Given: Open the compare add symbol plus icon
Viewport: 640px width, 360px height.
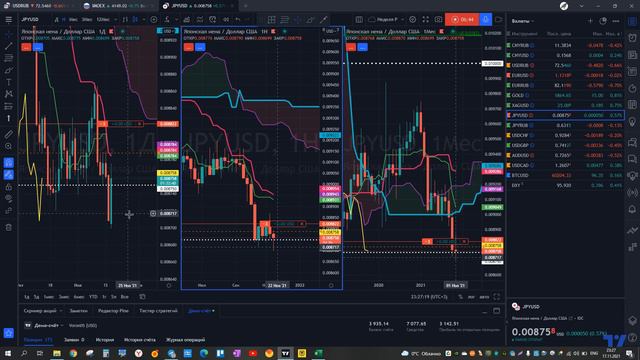Looking at the screenshot, I should (153, 19).
